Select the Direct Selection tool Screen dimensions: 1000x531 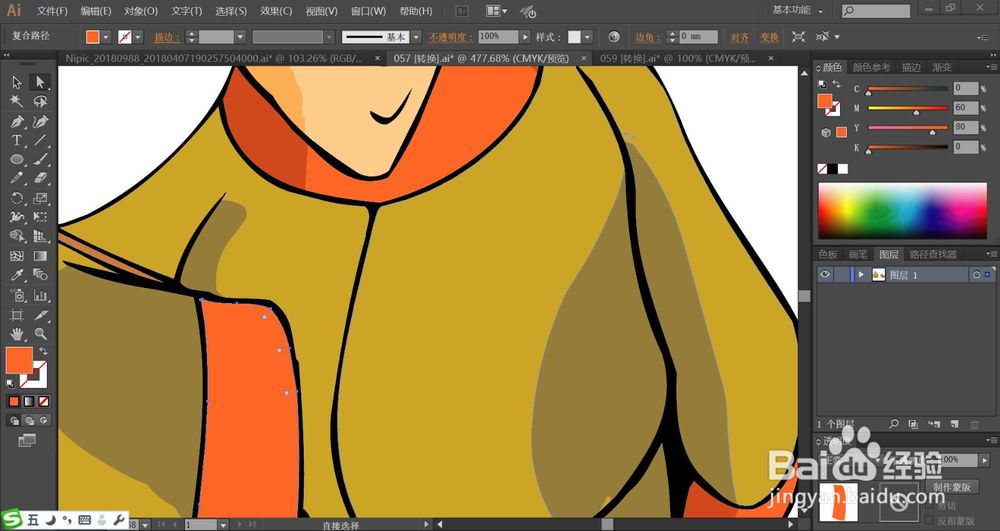pyautogui.click(x=40, y=82)
